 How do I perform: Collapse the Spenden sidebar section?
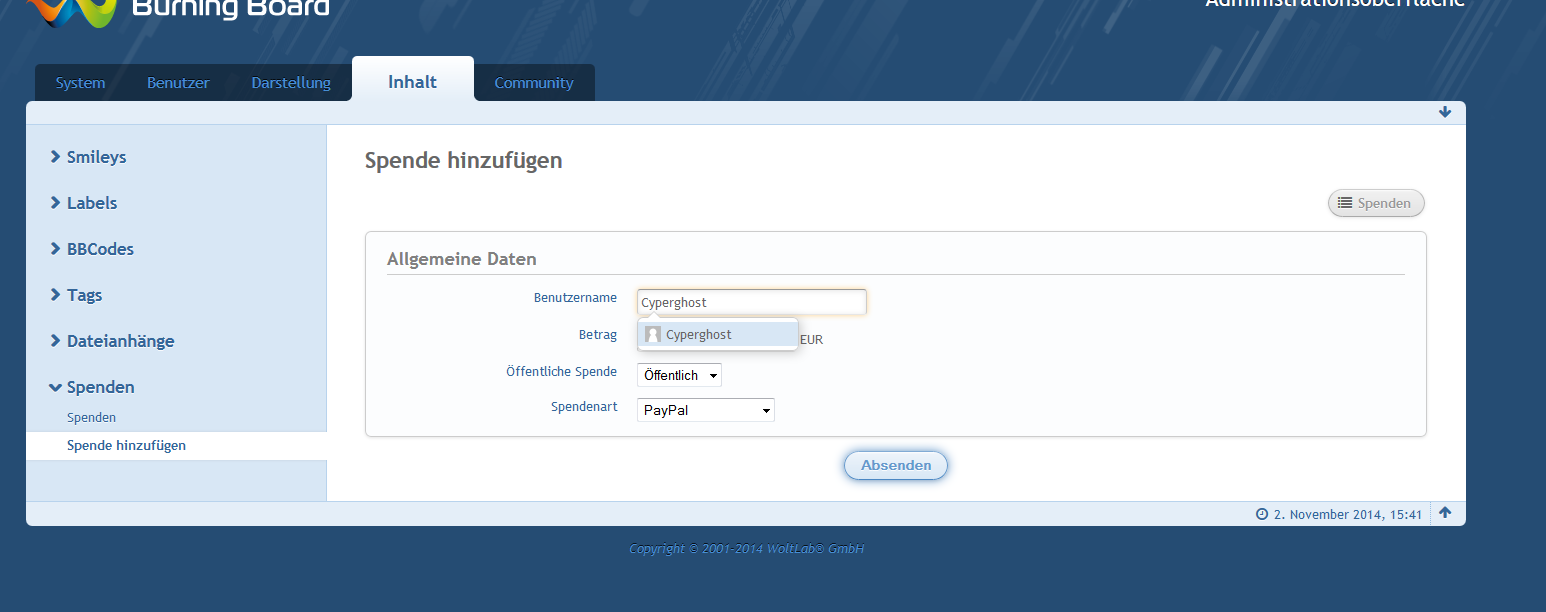coord(92,387)
